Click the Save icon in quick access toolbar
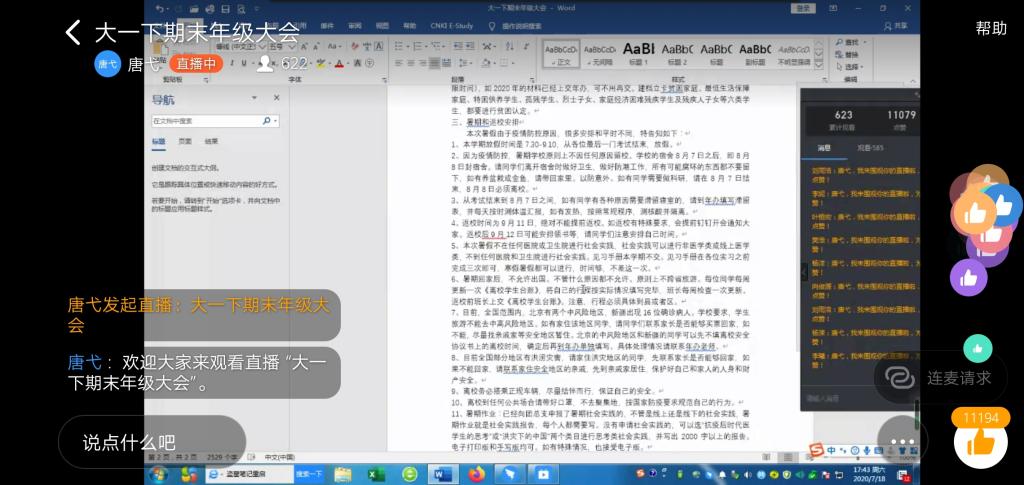Image resolution: width=1024 pixels, height=485 pixels. 225,8
